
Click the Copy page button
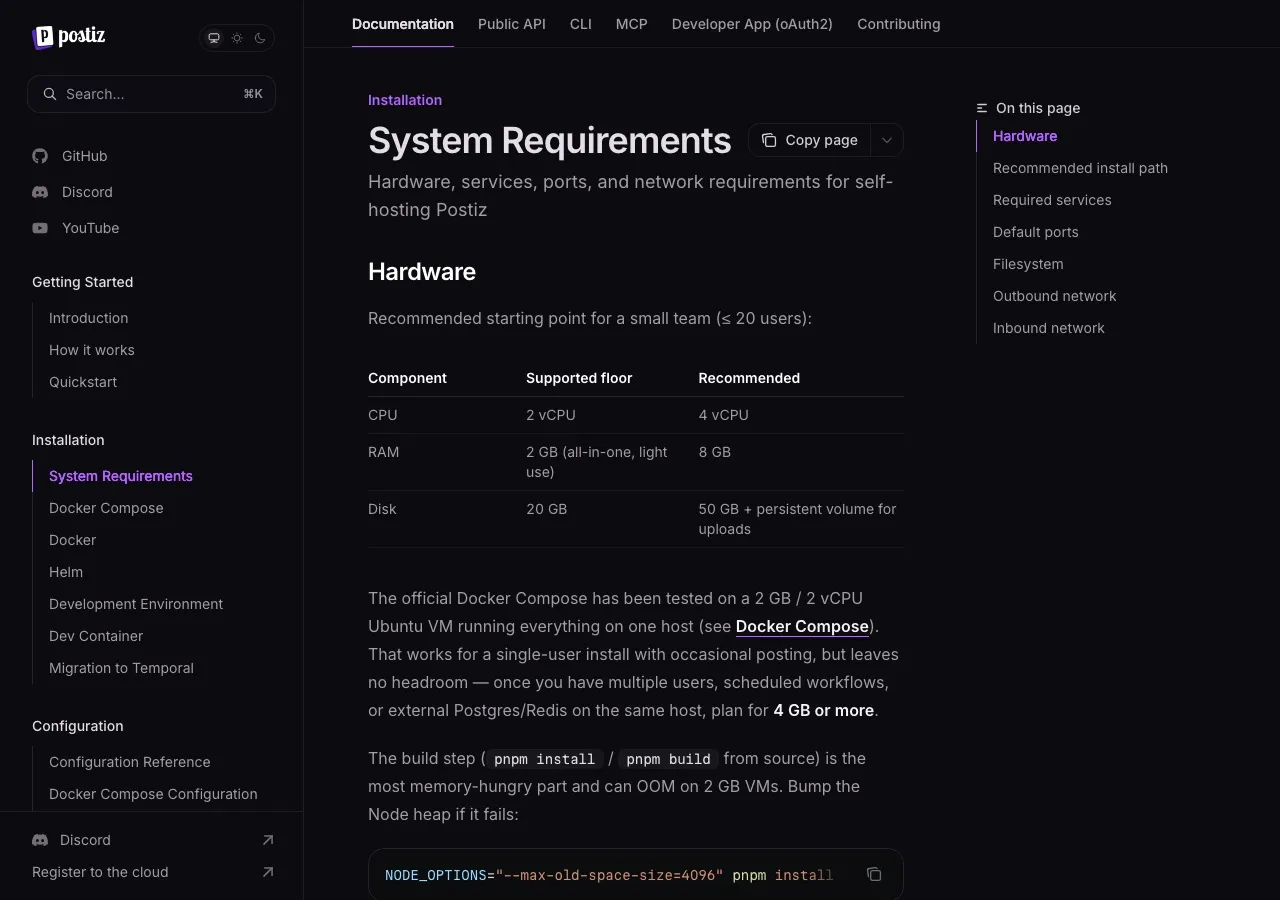810,140
